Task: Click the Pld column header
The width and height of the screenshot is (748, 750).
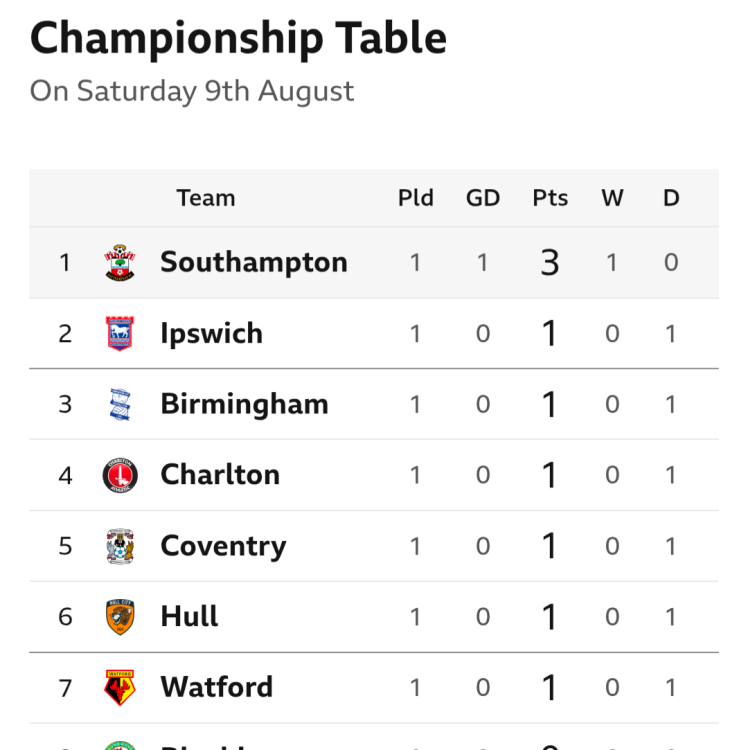Action: [x=416, y=198]
